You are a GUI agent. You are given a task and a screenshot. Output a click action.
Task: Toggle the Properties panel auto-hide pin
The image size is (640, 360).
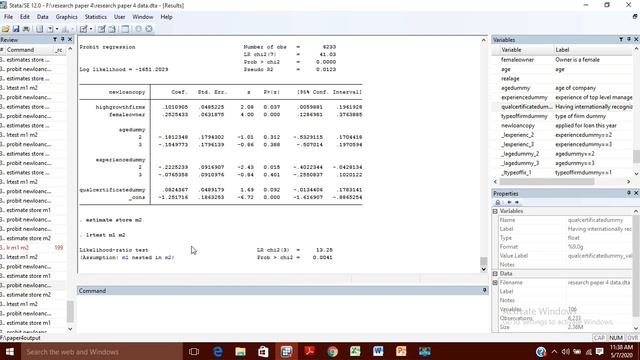[629, 193]
